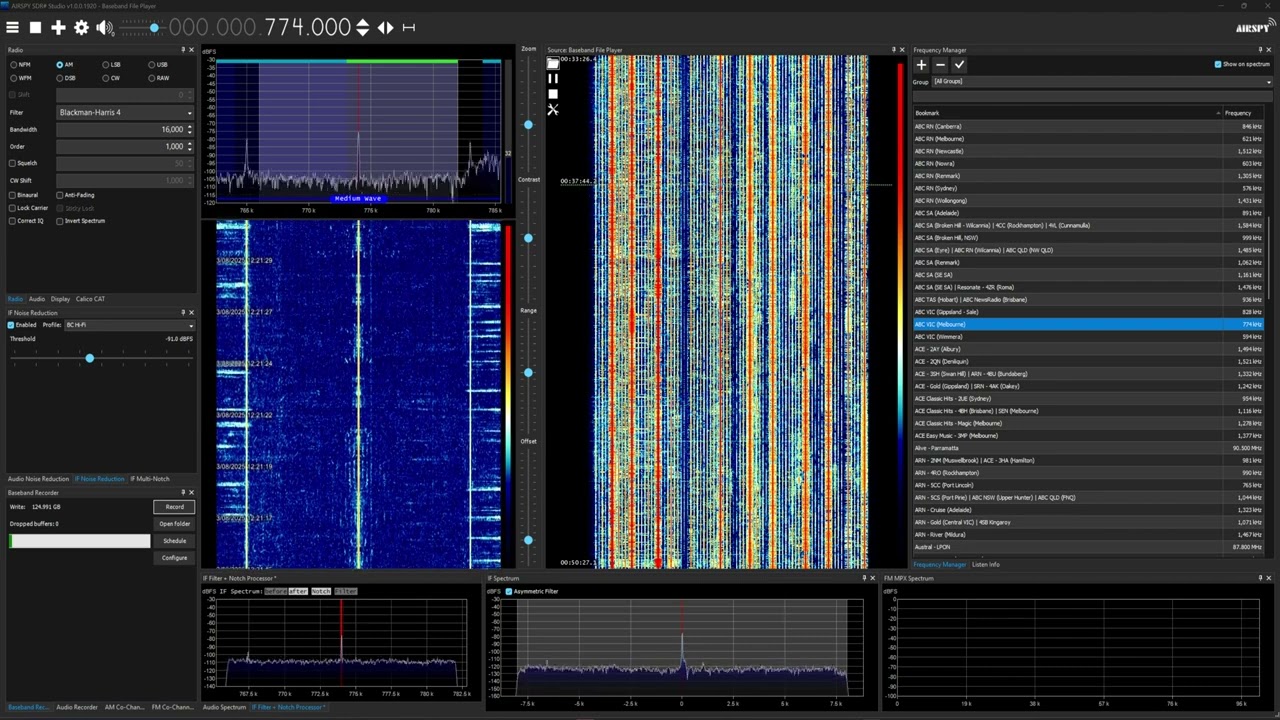Click the up-down frequency step arrows icon
Viewport: 1280px width, 720px height.
(x=363, y=28)
